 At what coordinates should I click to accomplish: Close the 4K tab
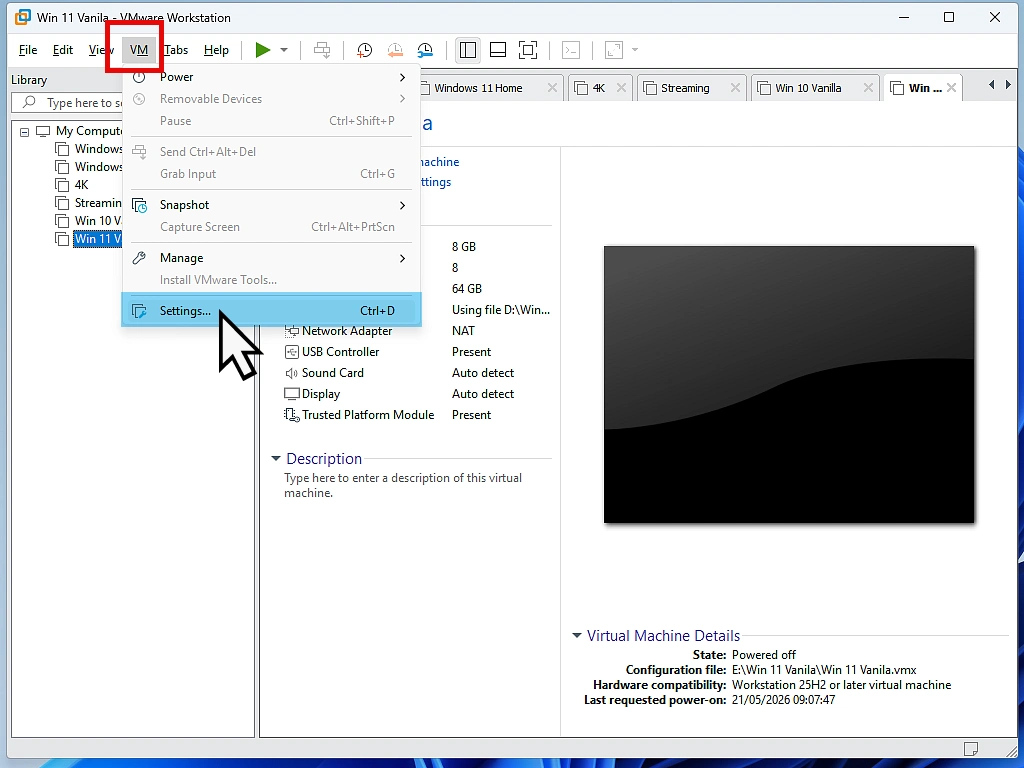[x=621, y=88]
